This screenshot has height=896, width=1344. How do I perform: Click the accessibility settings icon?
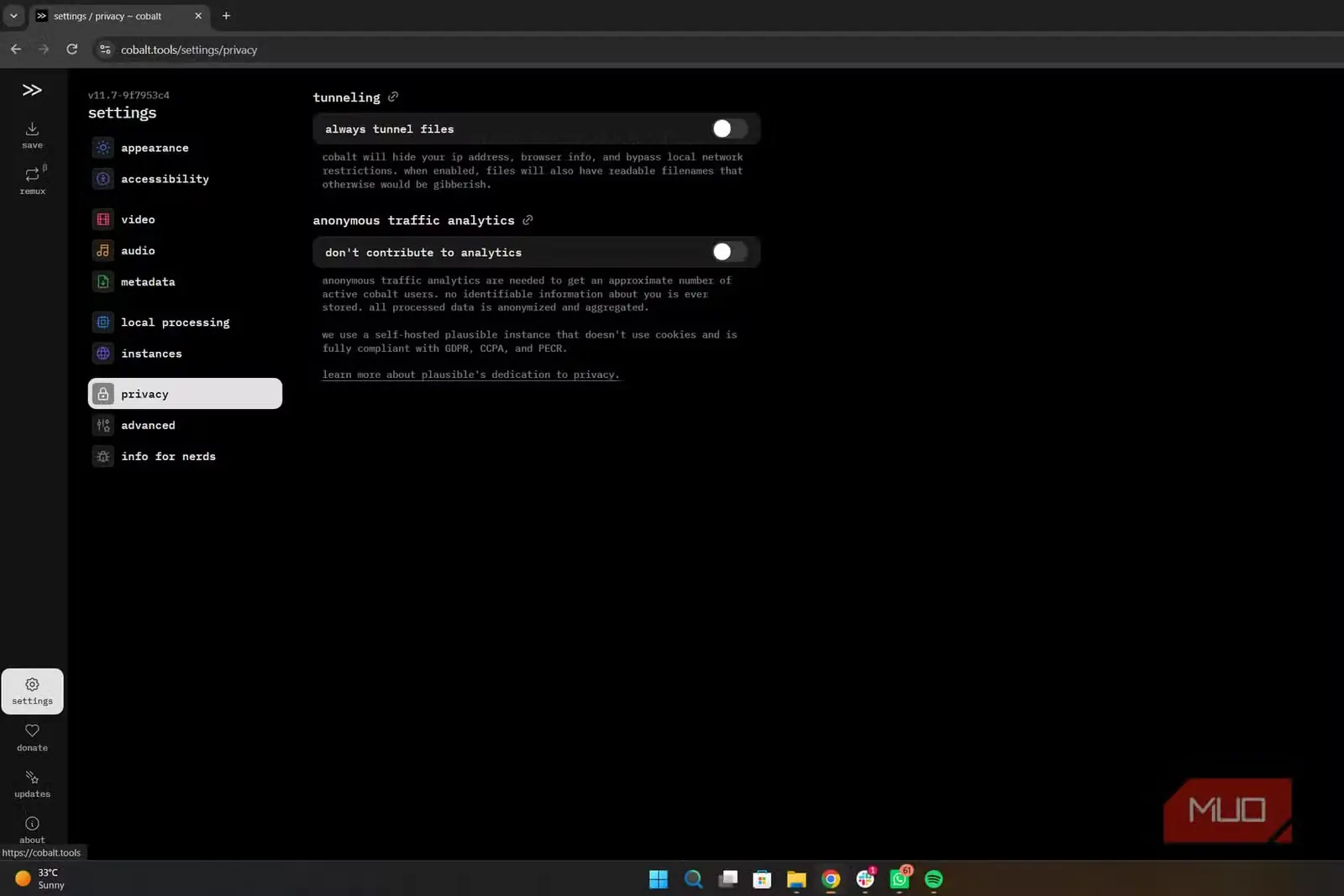[102, 179]
